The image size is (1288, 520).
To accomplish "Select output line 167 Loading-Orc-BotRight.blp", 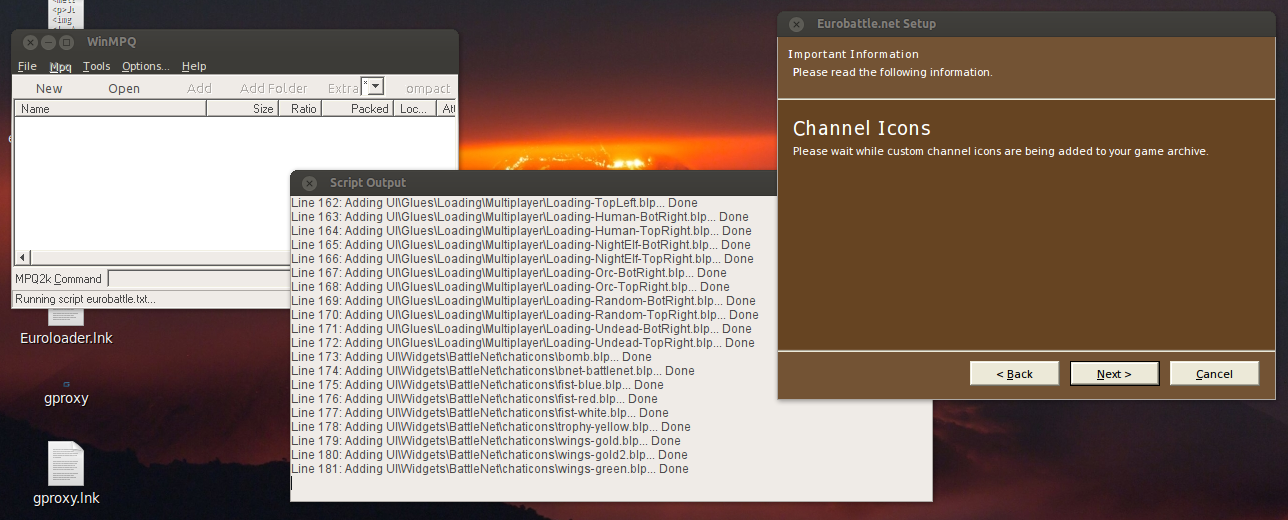I will point(509,273).
